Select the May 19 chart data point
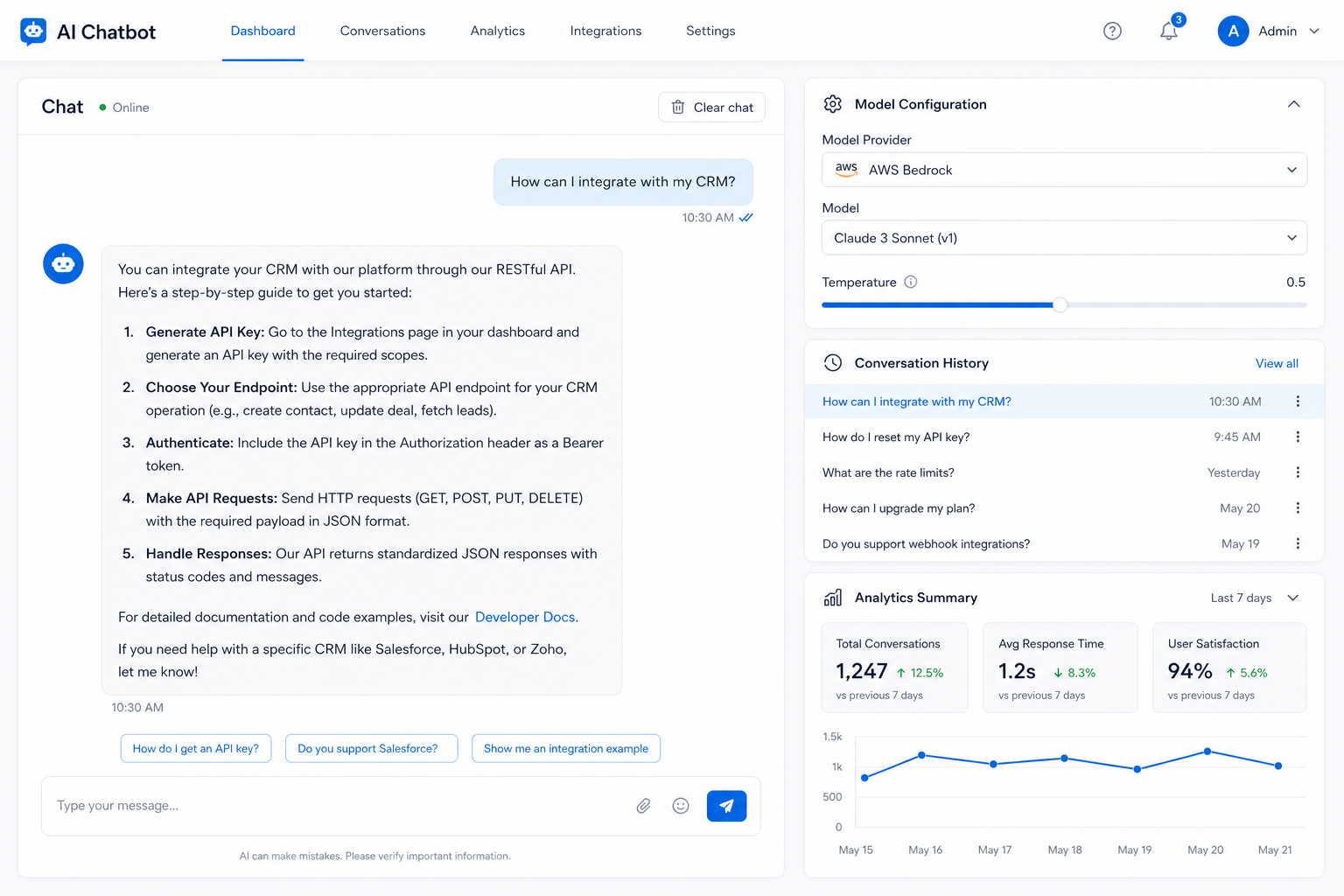The width and height of the screenshot is (1344, 896). (1137, 769)
